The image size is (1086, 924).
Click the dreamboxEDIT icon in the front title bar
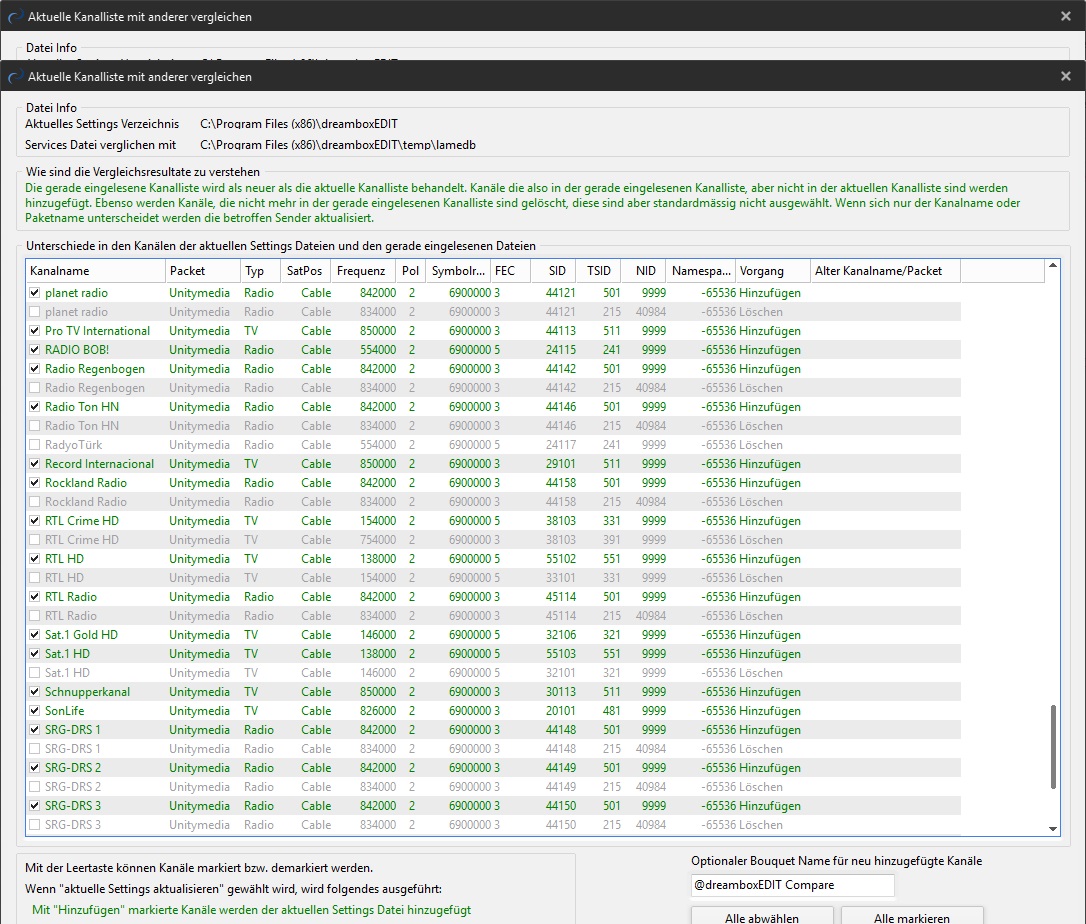pyautogui.click(x=15, y=76)
